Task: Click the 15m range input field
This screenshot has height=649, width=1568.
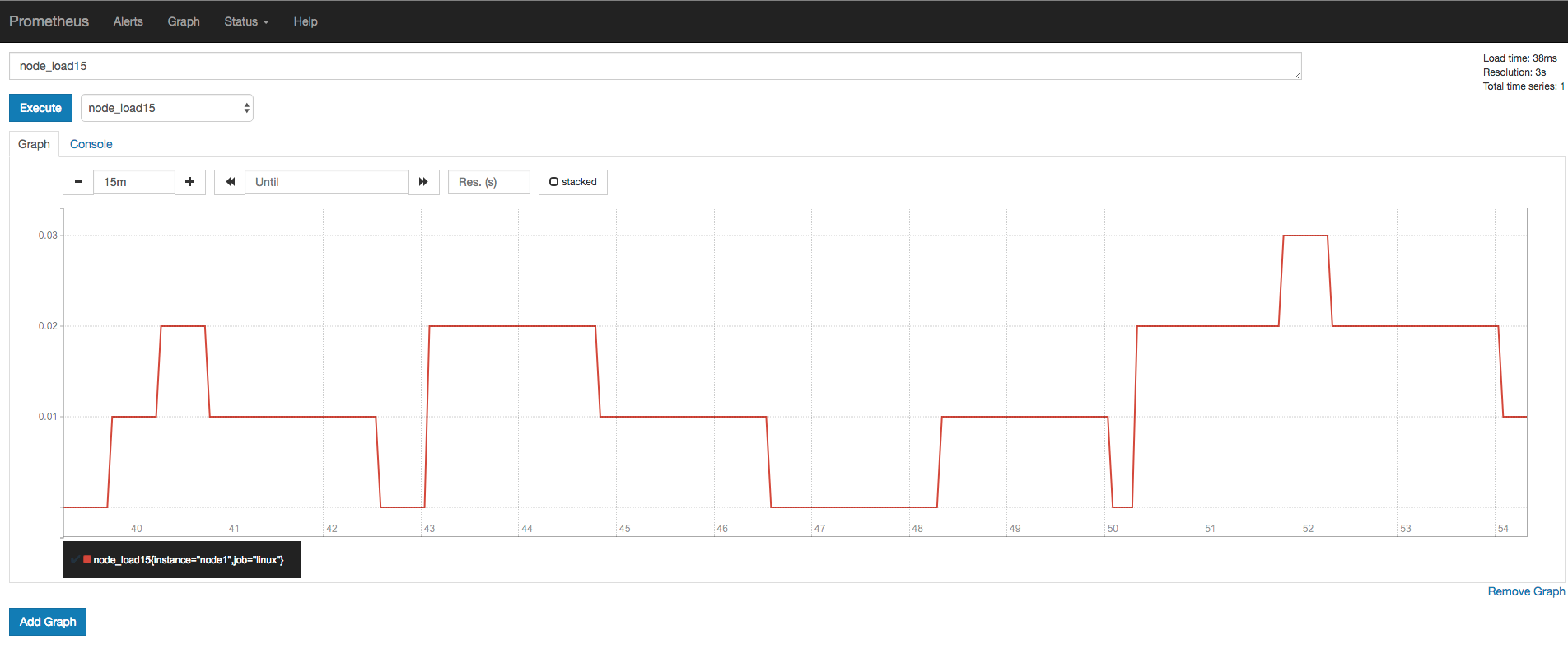Action: pyautogui.click(x=134, y=182)
